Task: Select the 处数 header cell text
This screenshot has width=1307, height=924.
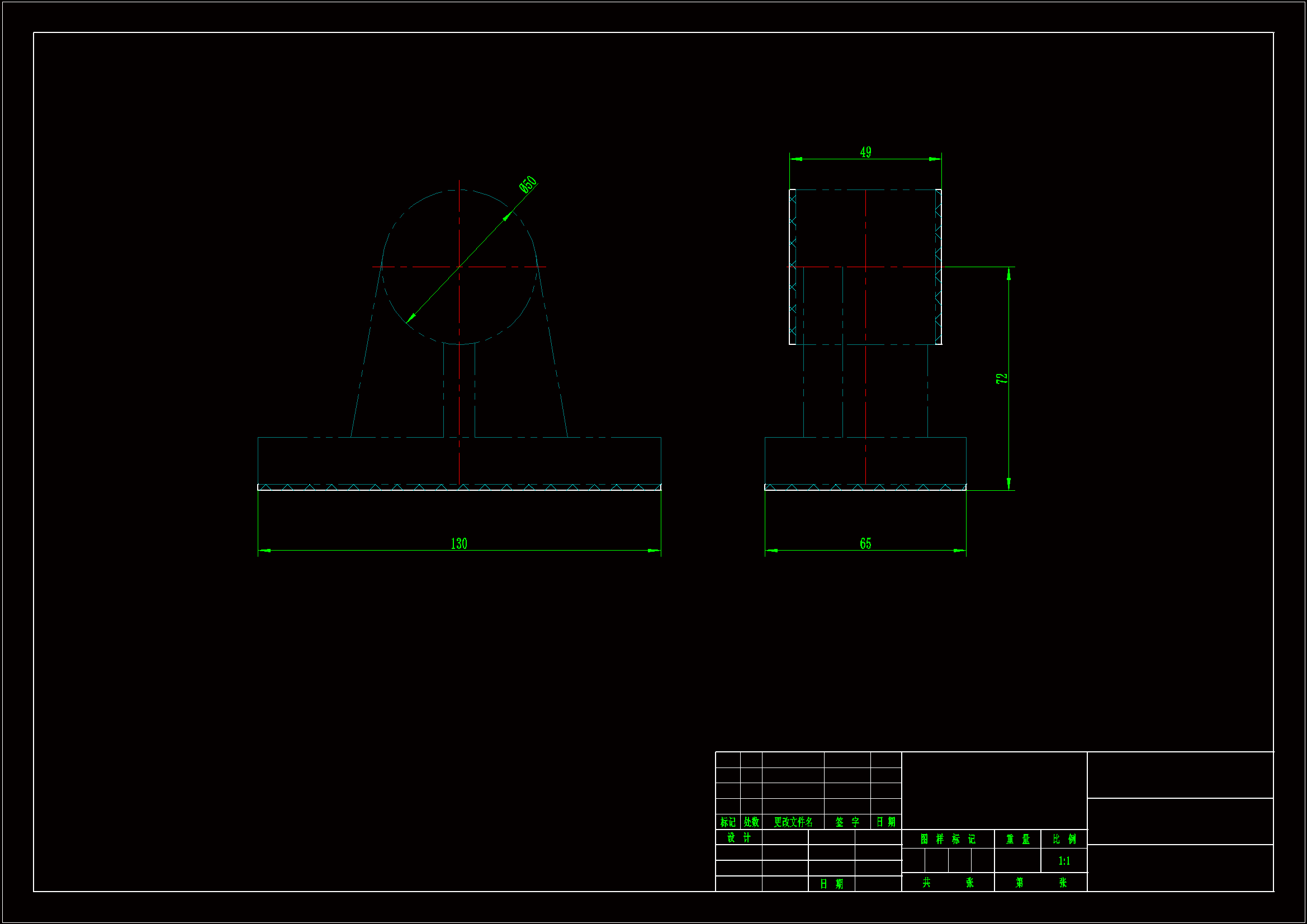Action: pyautogui.click(x=751, y=822)
